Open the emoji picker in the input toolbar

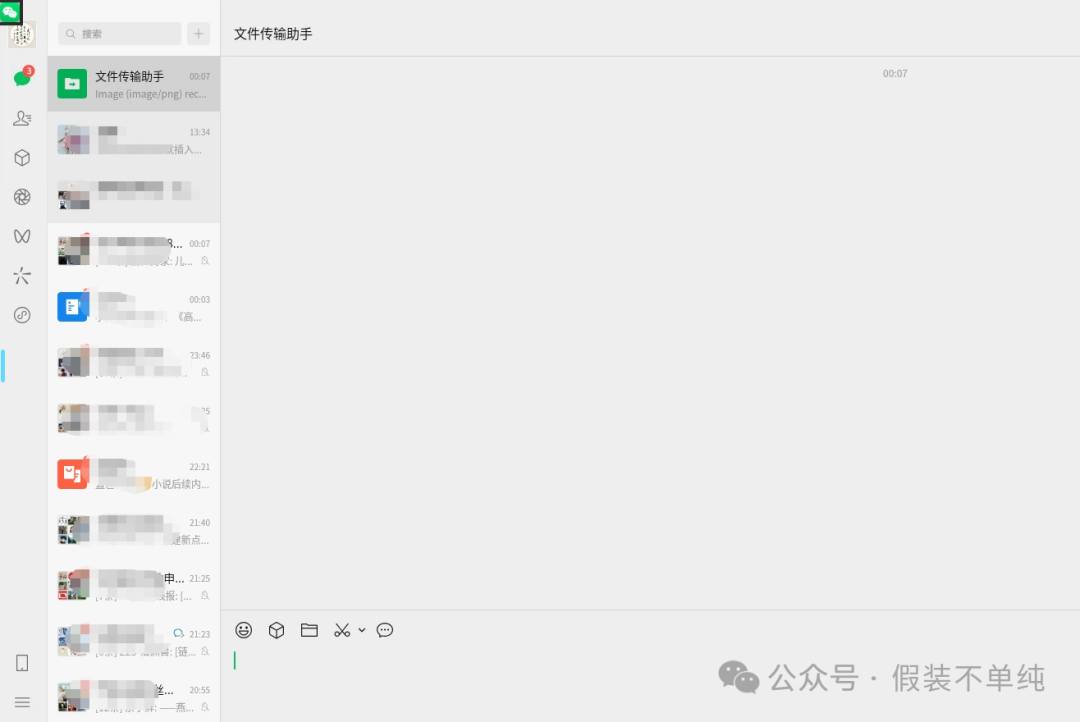tap(244, 630)
